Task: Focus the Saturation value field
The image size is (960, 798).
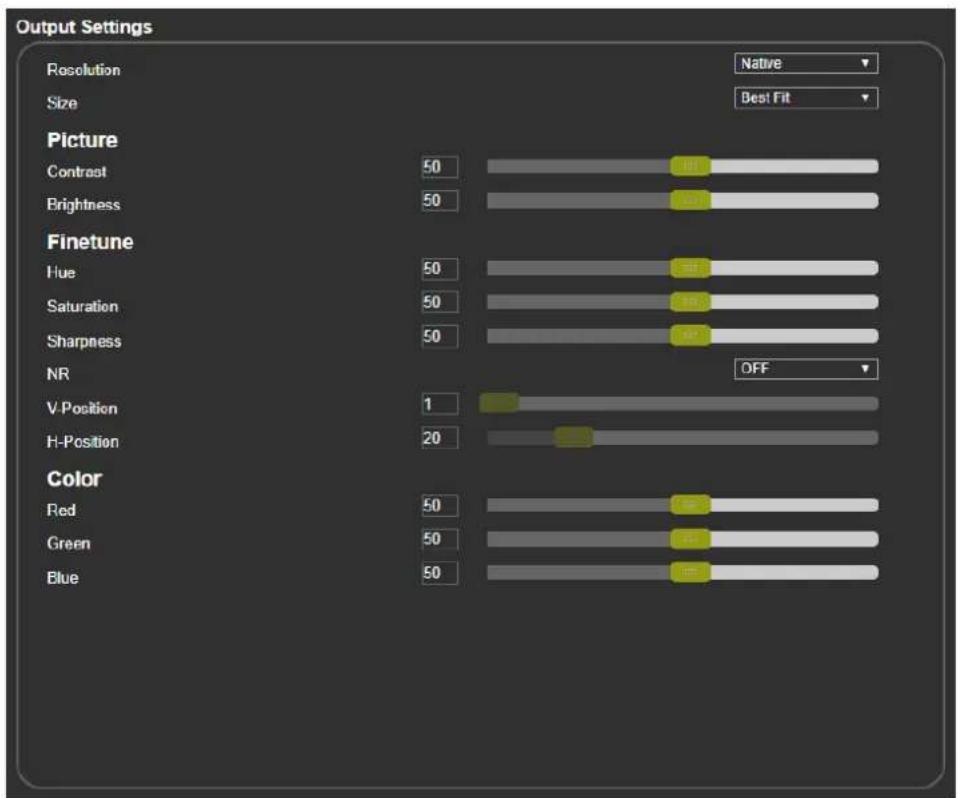Action: point(440,302)
